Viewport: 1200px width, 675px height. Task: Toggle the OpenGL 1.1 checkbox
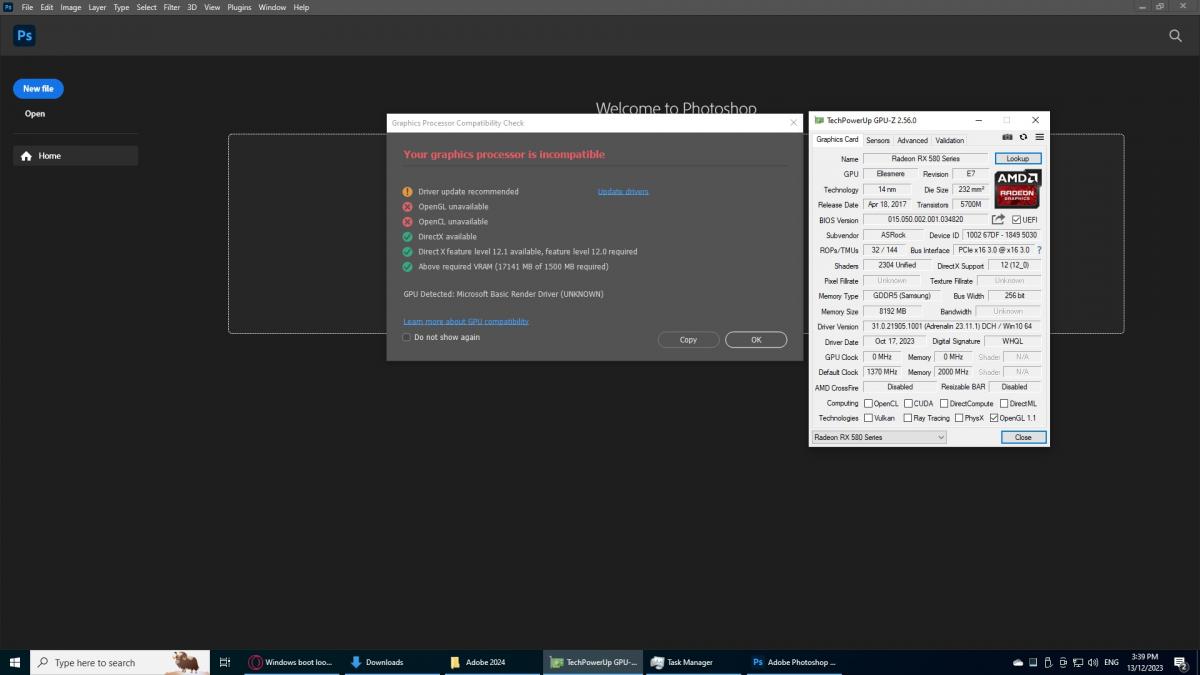tap(993, 418)
